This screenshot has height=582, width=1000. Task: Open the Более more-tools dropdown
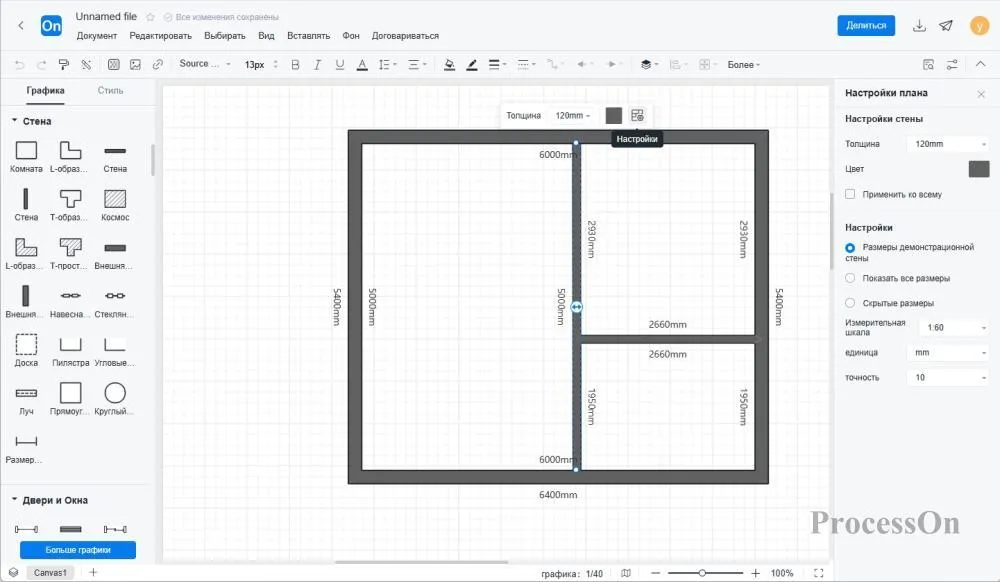(744, 64)
